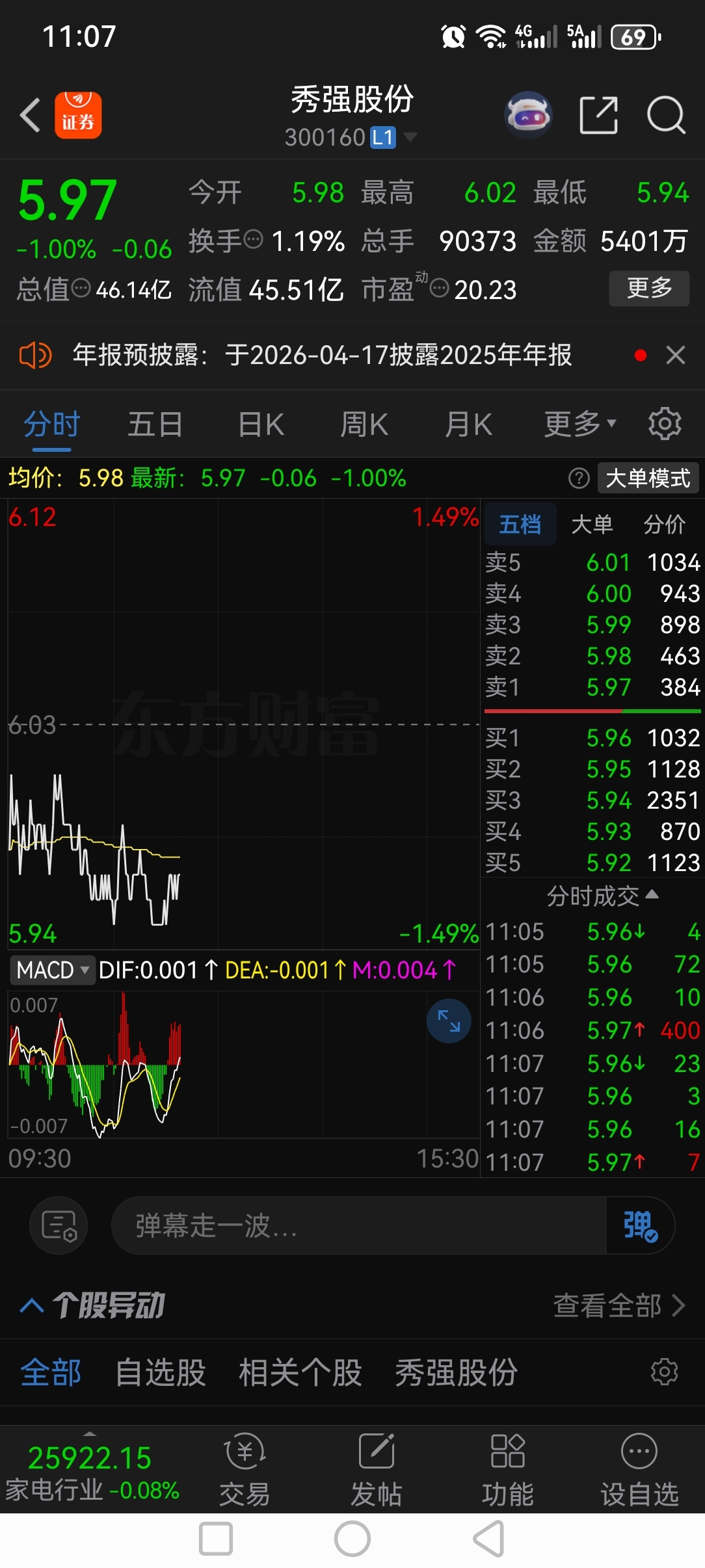Toggle the 弹 danmaku switch
This screenshot has height=1568, width=705.
click(640, 1225)
